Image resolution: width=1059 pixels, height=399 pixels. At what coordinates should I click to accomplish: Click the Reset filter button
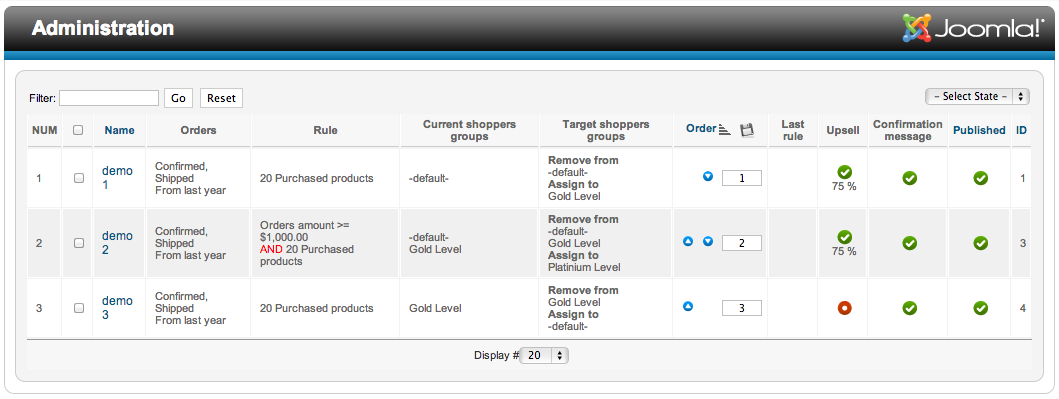[x=222, y=98]
